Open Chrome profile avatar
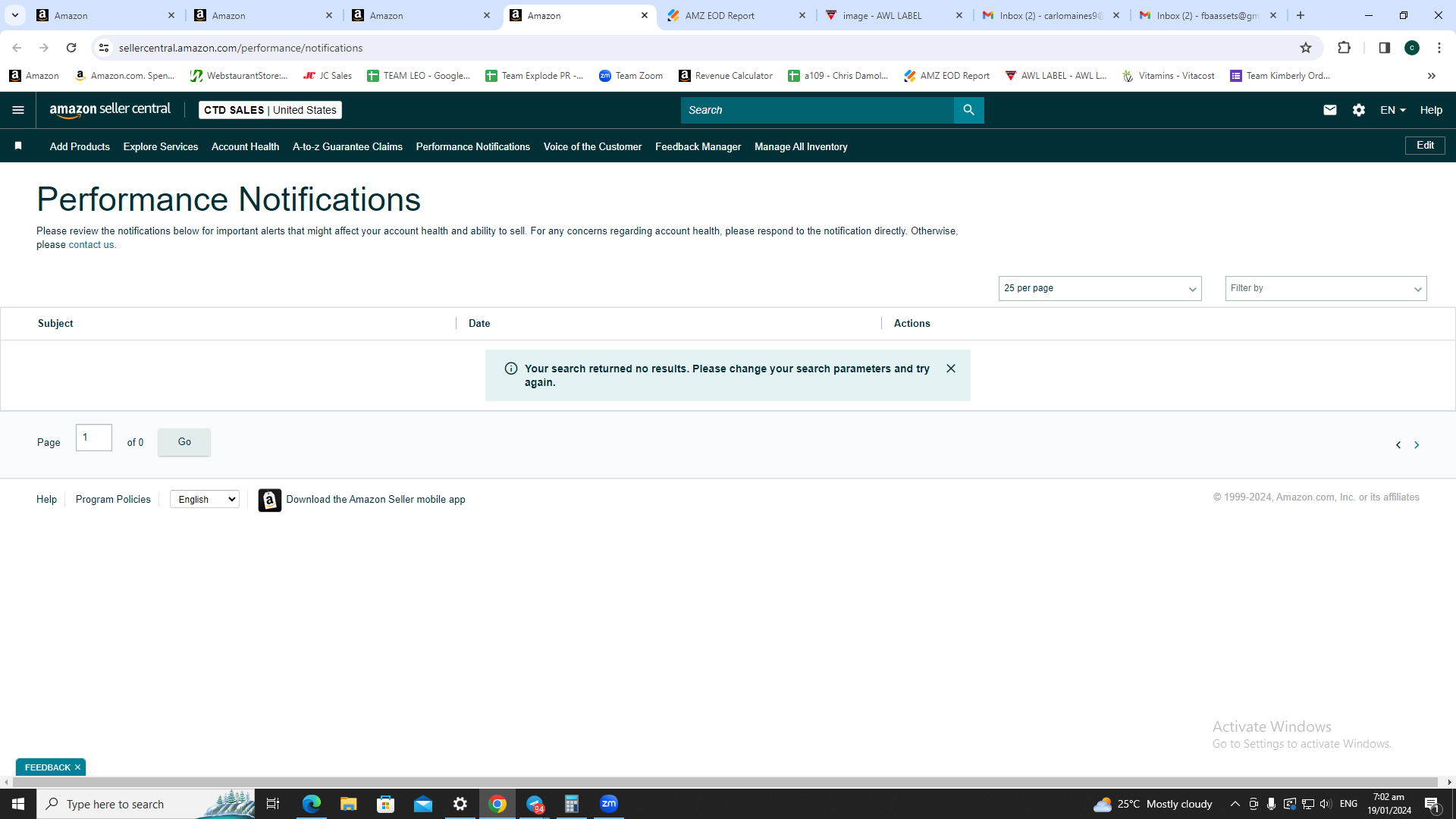Image resolution: width=1456 pixels, height=819 pixels. click(1411, 48)
